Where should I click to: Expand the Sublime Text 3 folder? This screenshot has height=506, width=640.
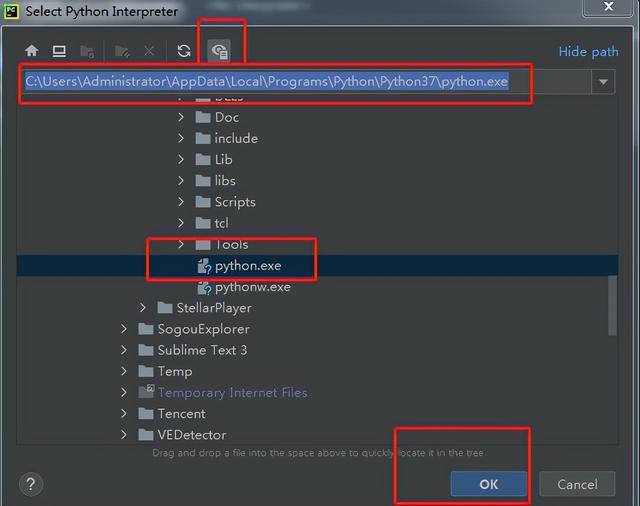pos(124,350)
